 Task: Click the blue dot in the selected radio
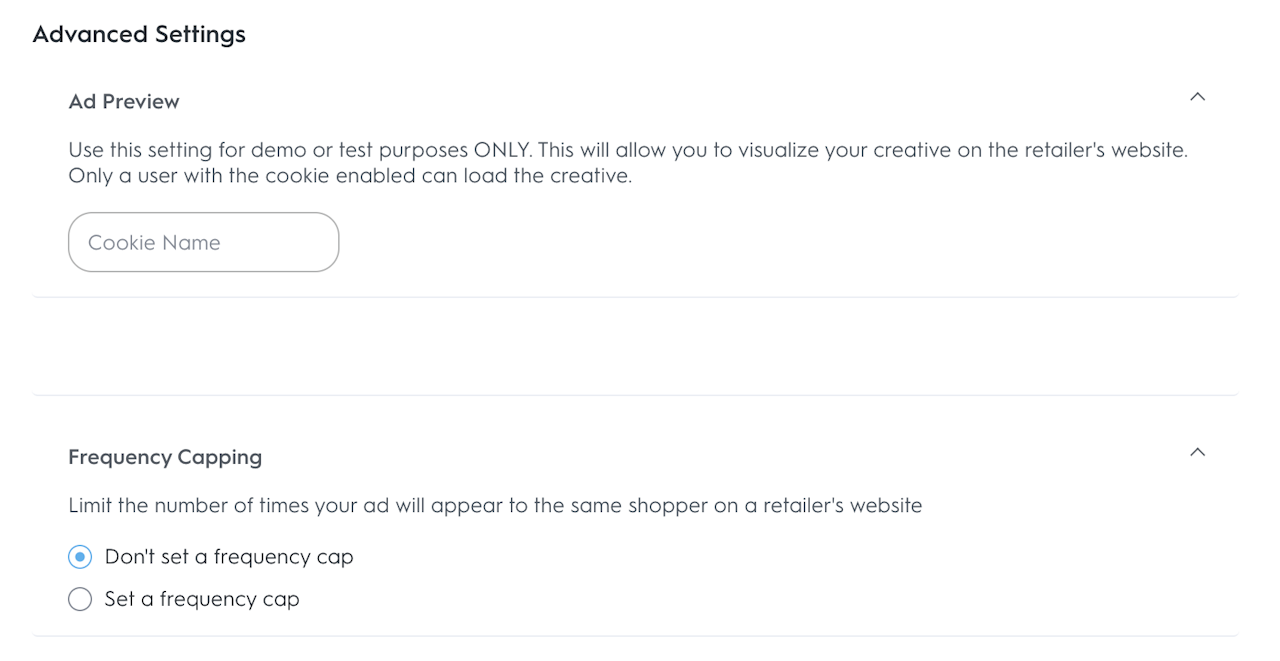(x=80, y=557)
